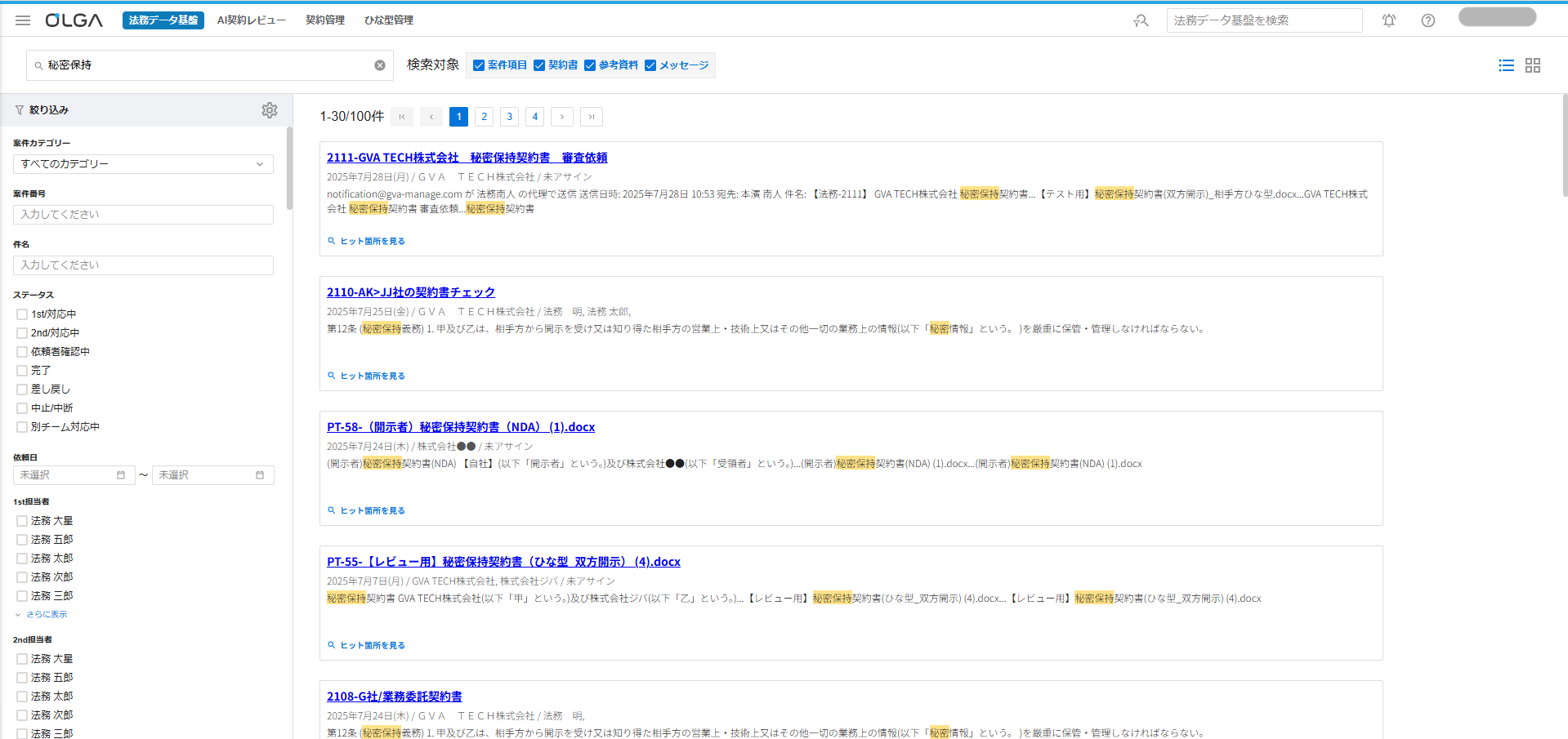
Task: Uncheck メッセージ search target
Action: tap(650, 65)
